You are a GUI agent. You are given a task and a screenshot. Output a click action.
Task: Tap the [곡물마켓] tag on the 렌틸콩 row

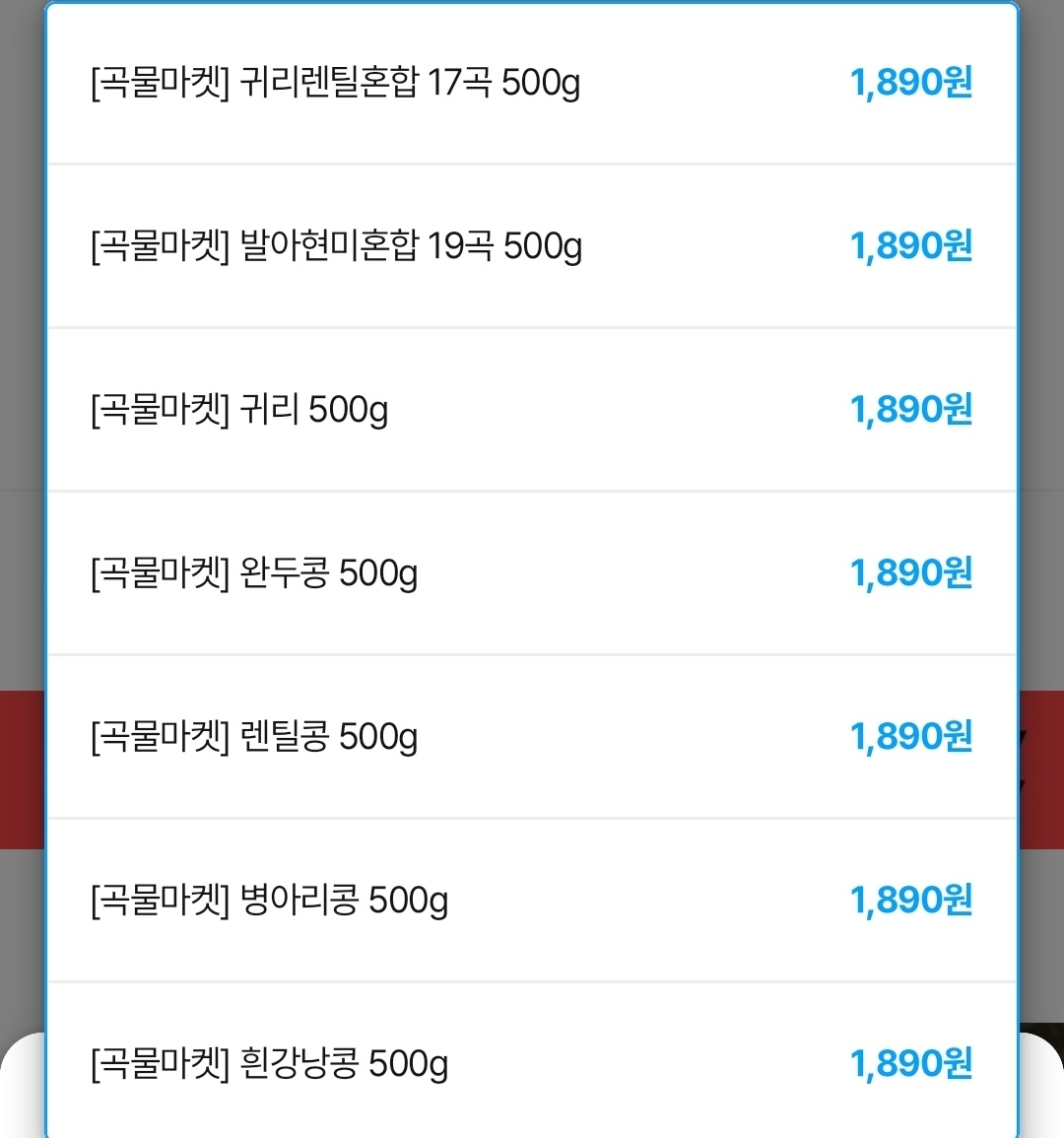[160, 737]
